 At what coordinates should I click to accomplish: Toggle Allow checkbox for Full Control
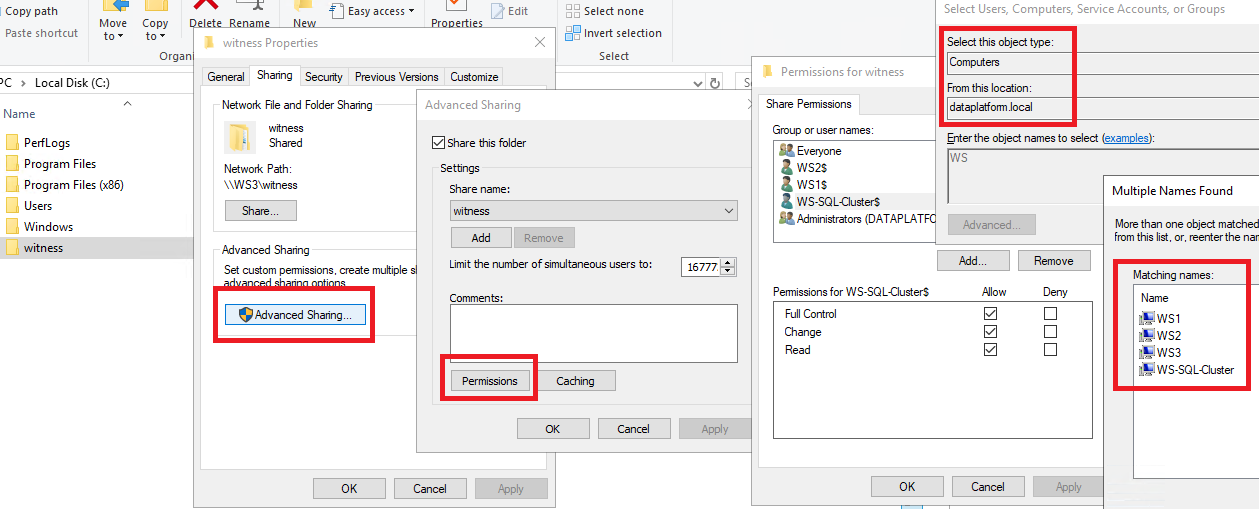tap(990, 314)
